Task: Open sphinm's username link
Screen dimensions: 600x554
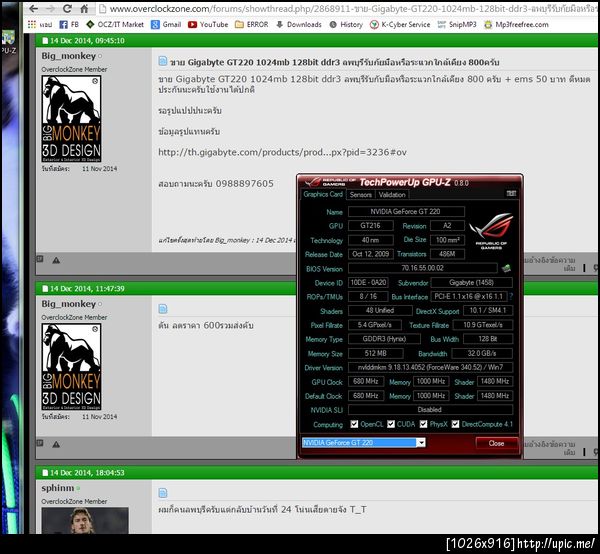Action: [x=58, y=488]
